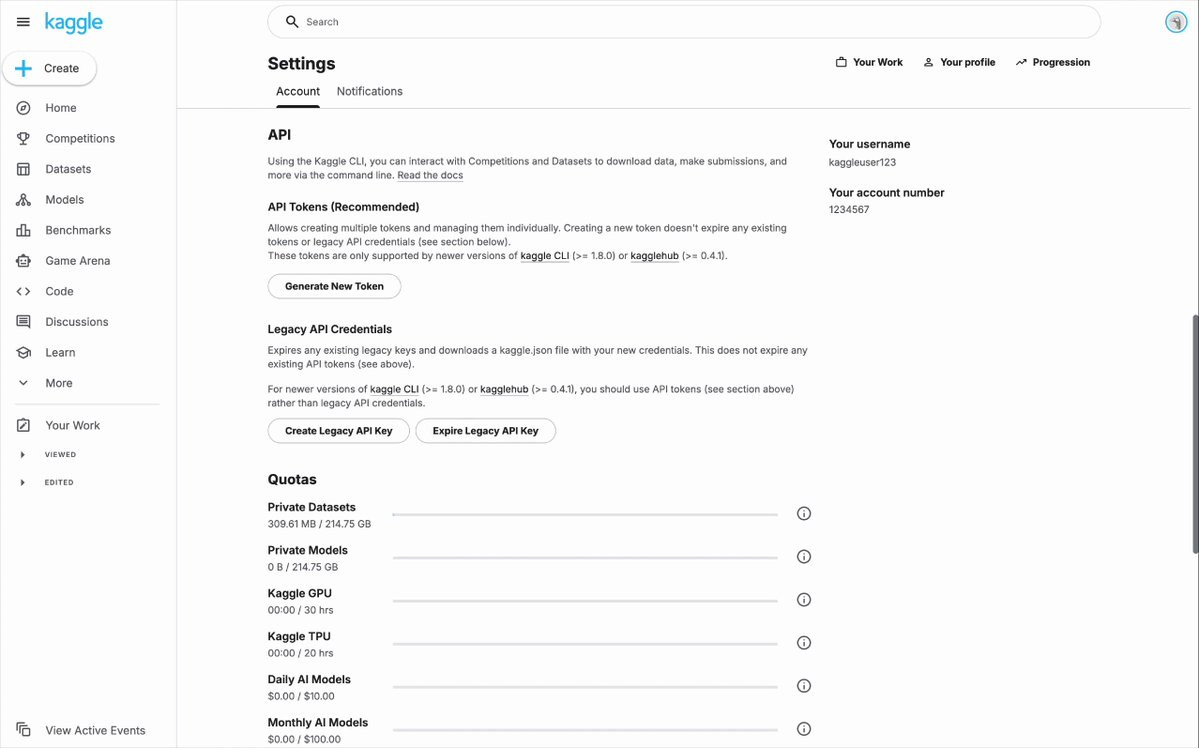This screenshot has width=1199, height=748.
Task: Show info for Private Datasets quota
Action: (803, 514)
